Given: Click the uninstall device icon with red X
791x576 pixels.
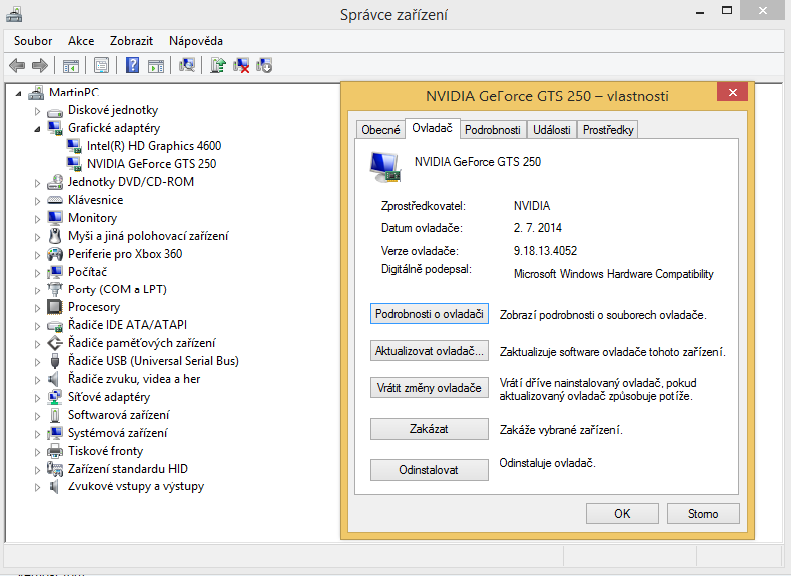Looking at the screenshot, I should (241, 66).
